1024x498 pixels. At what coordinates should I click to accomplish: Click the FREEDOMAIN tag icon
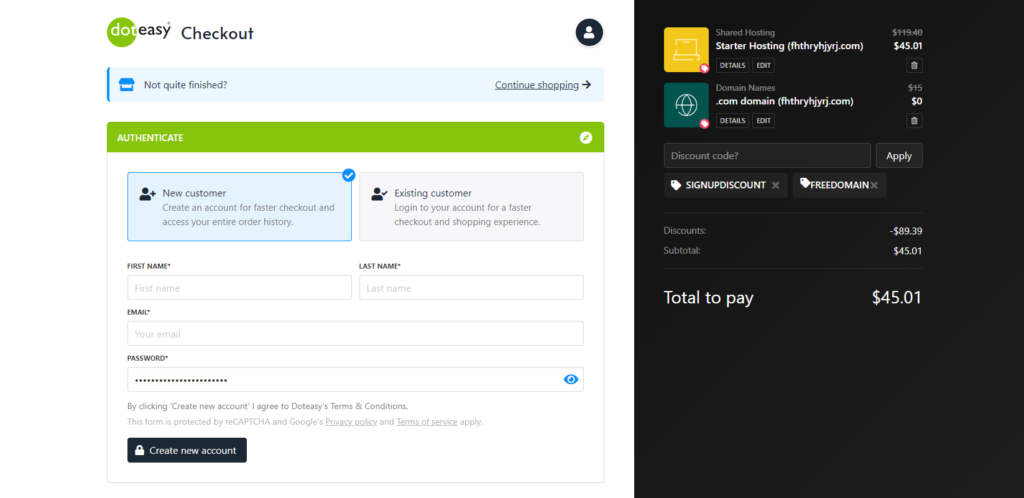pos(805,183)
